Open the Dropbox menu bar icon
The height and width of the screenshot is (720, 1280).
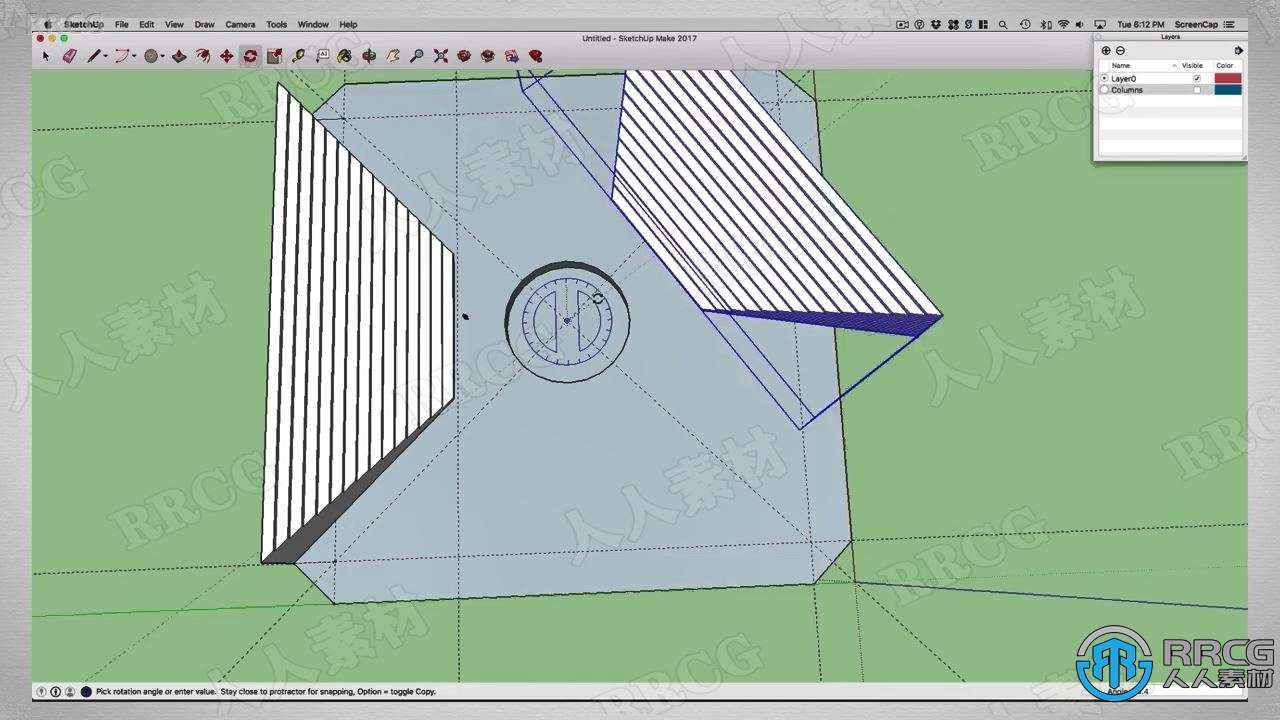click(936, 24)
